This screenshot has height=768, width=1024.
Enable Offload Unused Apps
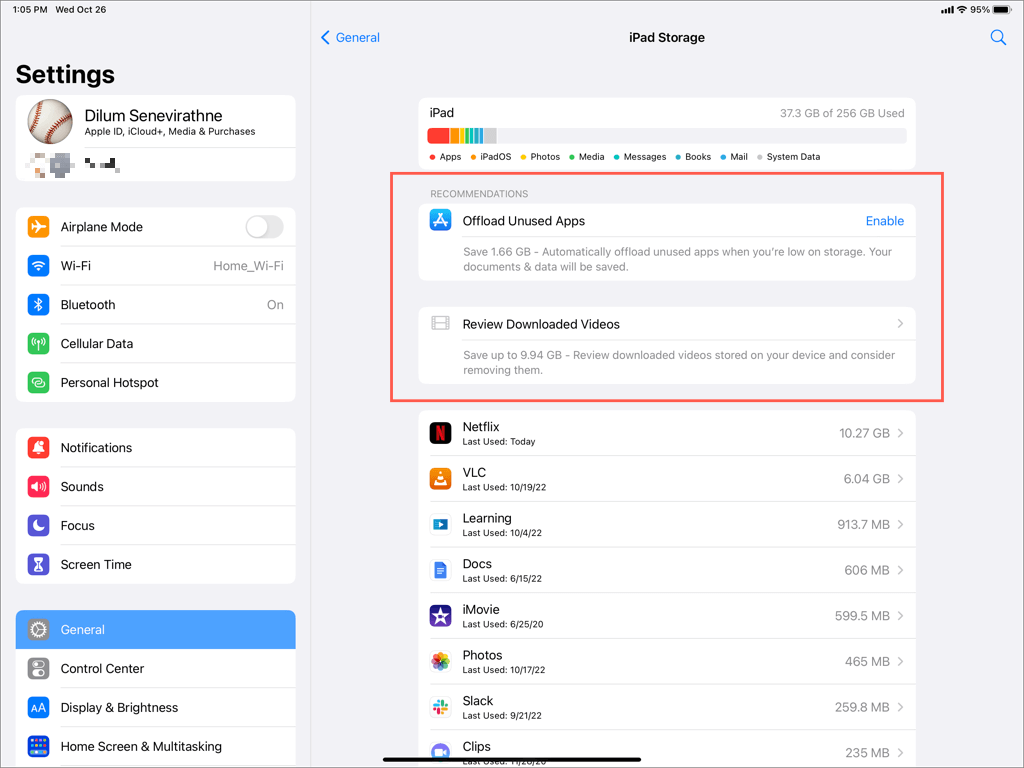[x=884, y=221]
